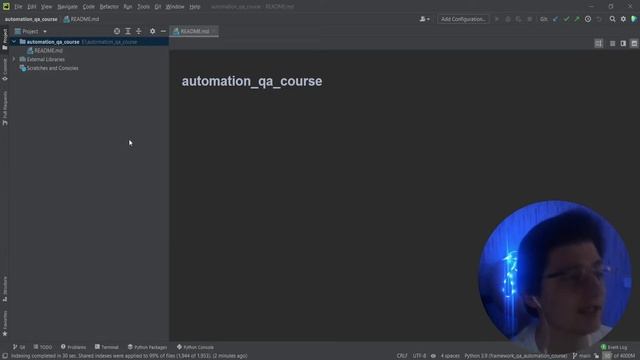Open the TODO tool window

pos(43,347)
